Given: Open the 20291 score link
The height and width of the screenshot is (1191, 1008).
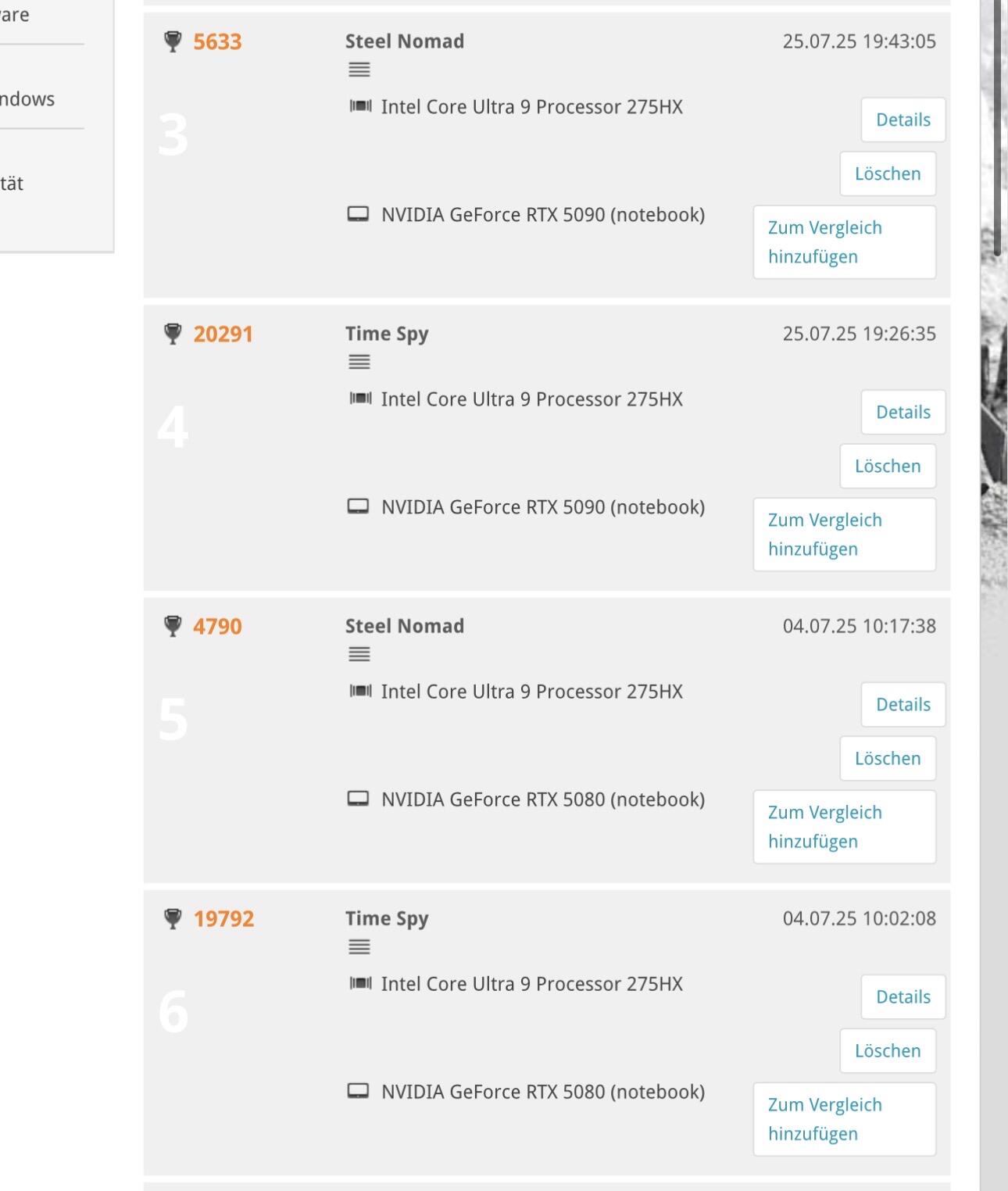Looking at the screenshot, I should pyautogui.click(x=223, y=334).
